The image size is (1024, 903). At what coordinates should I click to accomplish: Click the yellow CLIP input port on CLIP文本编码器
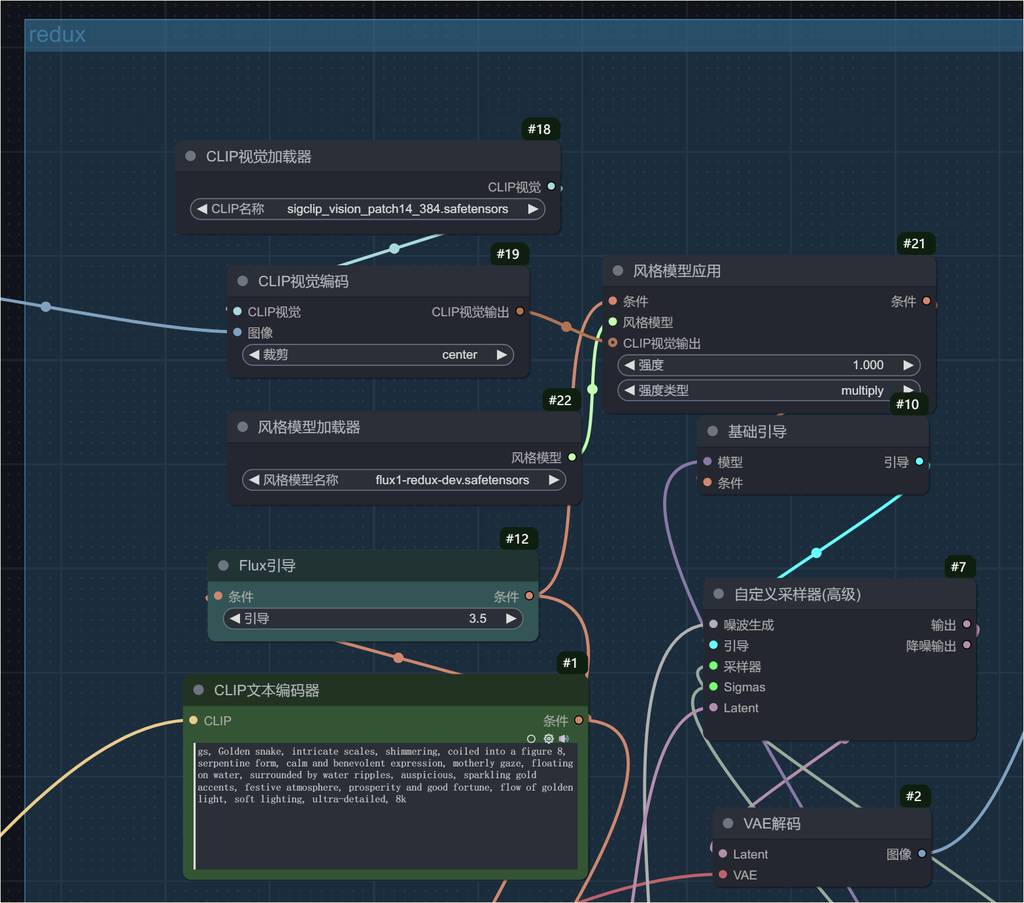193,720
